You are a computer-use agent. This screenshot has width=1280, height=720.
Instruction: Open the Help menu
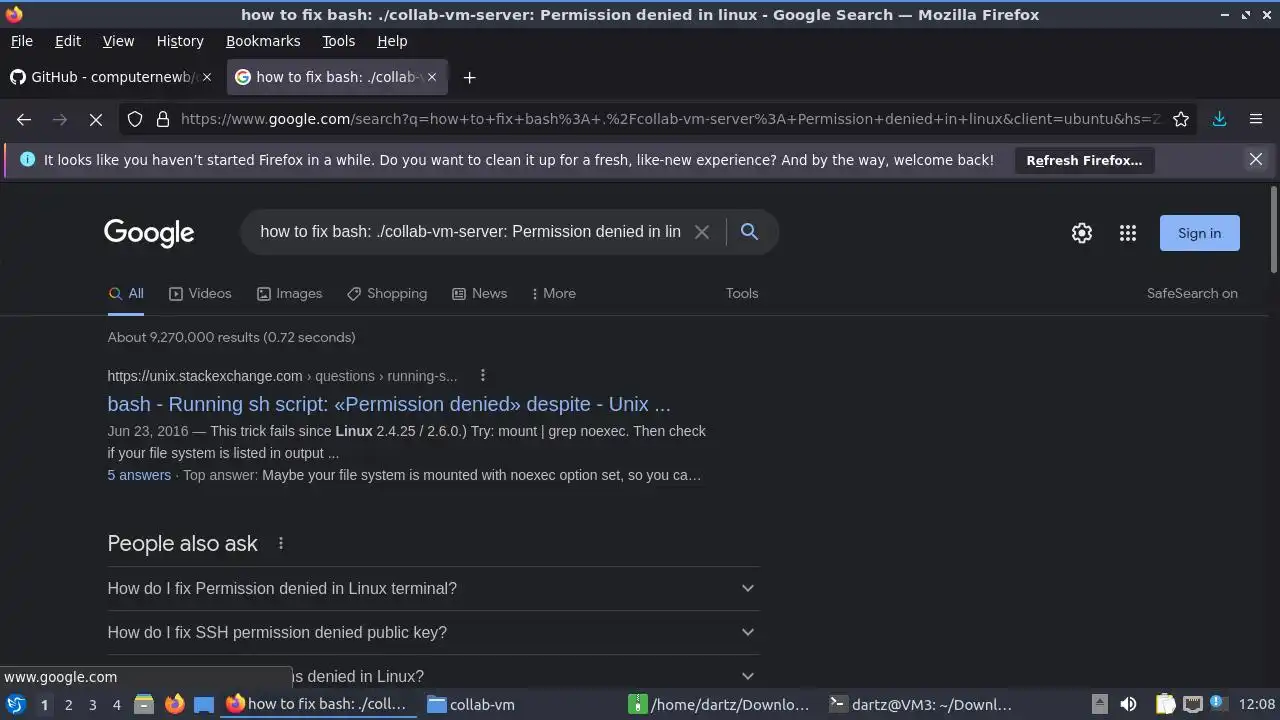coord(392,41)
